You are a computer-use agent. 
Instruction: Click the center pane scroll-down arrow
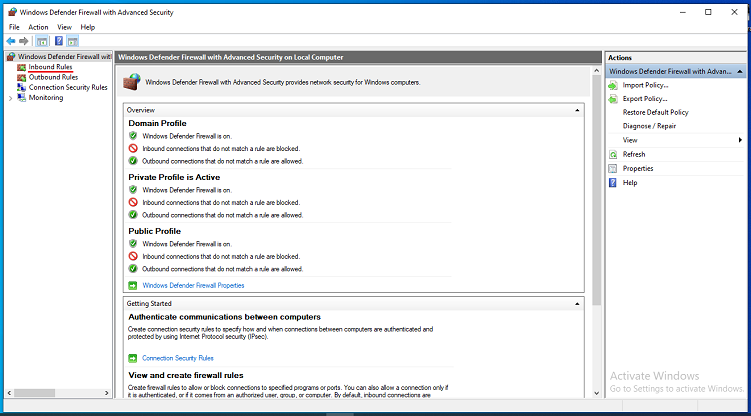(x=596, y=393)
